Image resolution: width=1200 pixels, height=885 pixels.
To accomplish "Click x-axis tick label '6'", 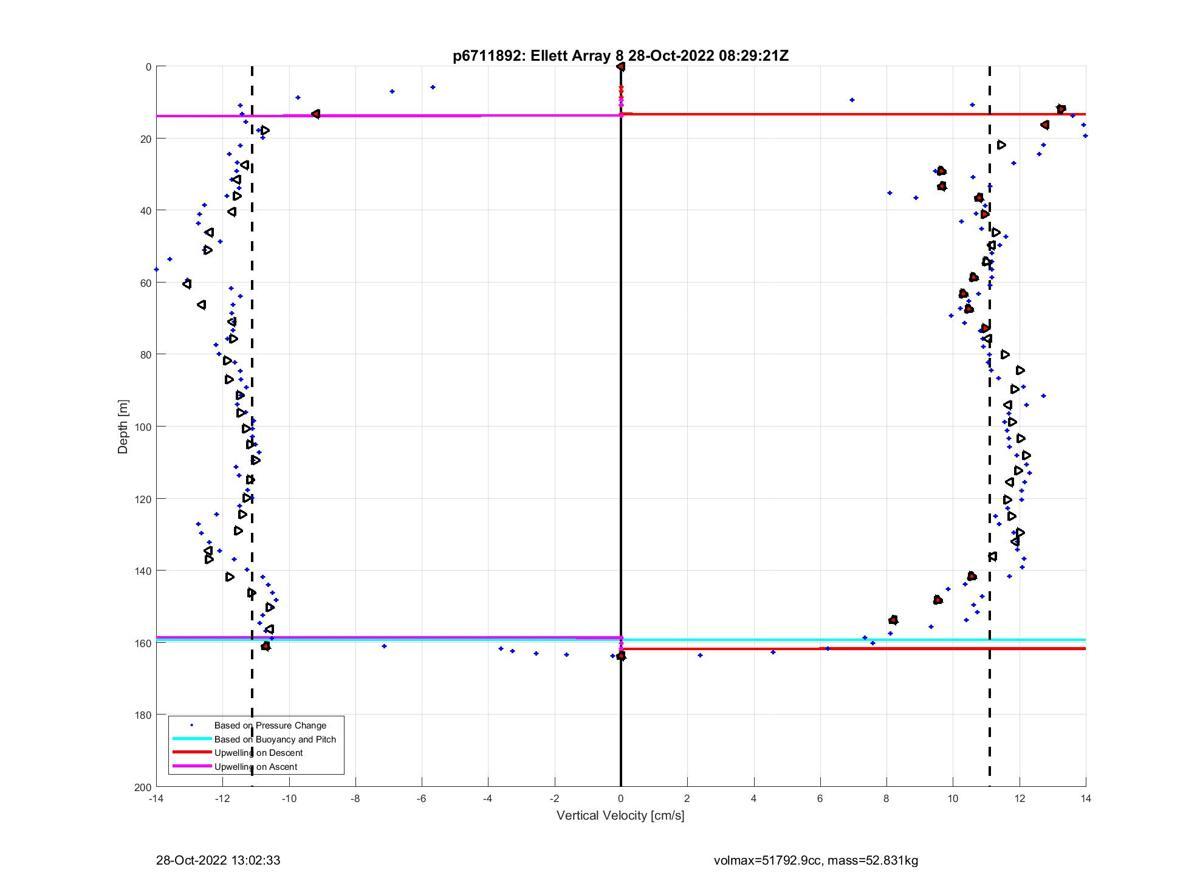I will point(820,799).
